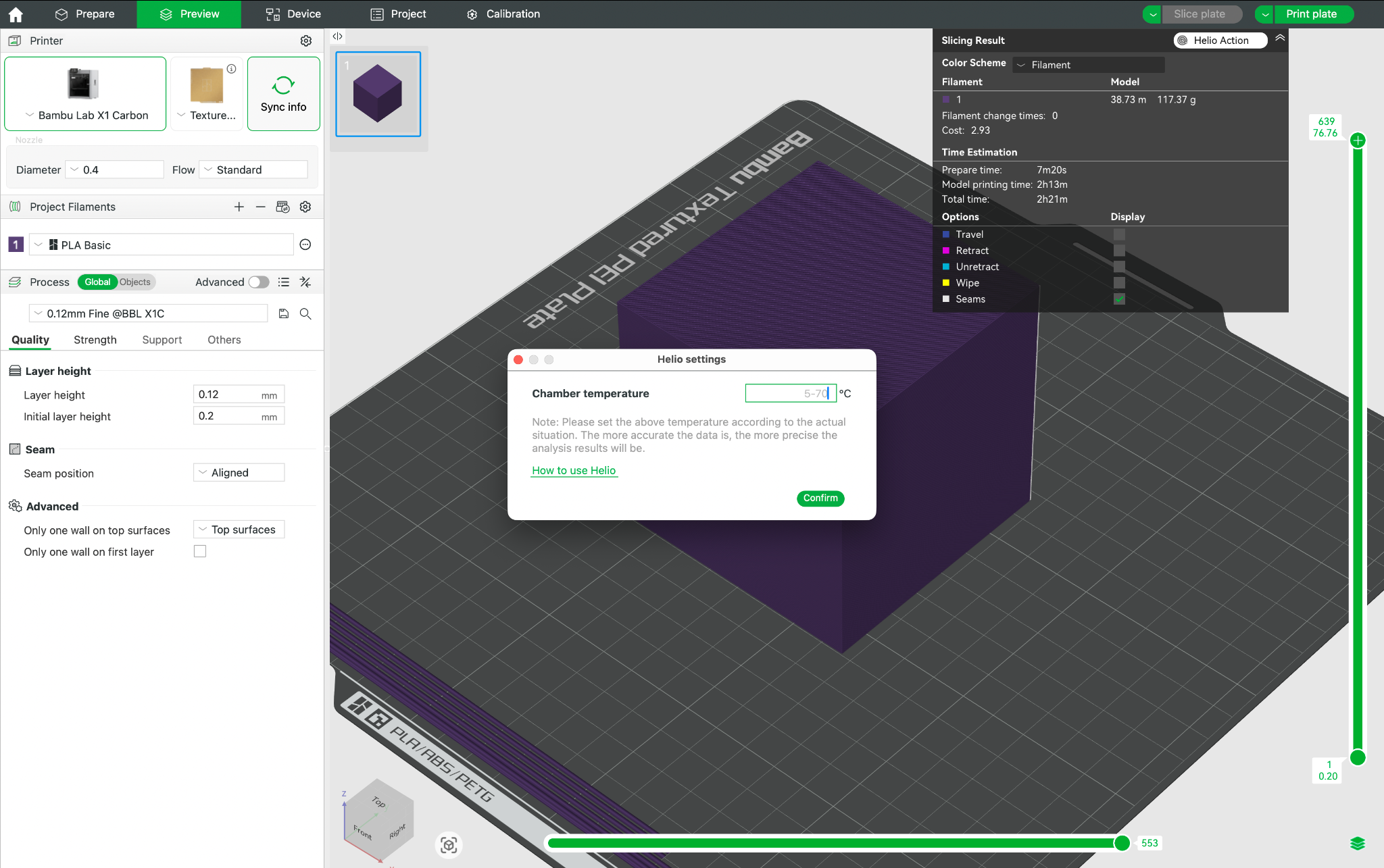This screenshot has width=1384, height=868.
Task: Open nozzle Diameter dropdown
Action: (115, 170)
